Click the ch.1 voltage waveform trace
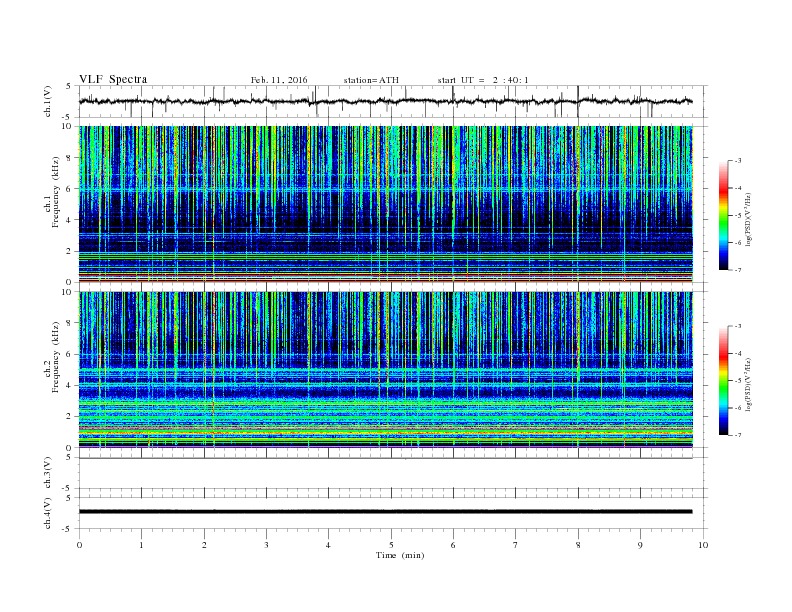The height and width of the screenshot is (612, 792). pyautogui.click(x=385, y=101)
